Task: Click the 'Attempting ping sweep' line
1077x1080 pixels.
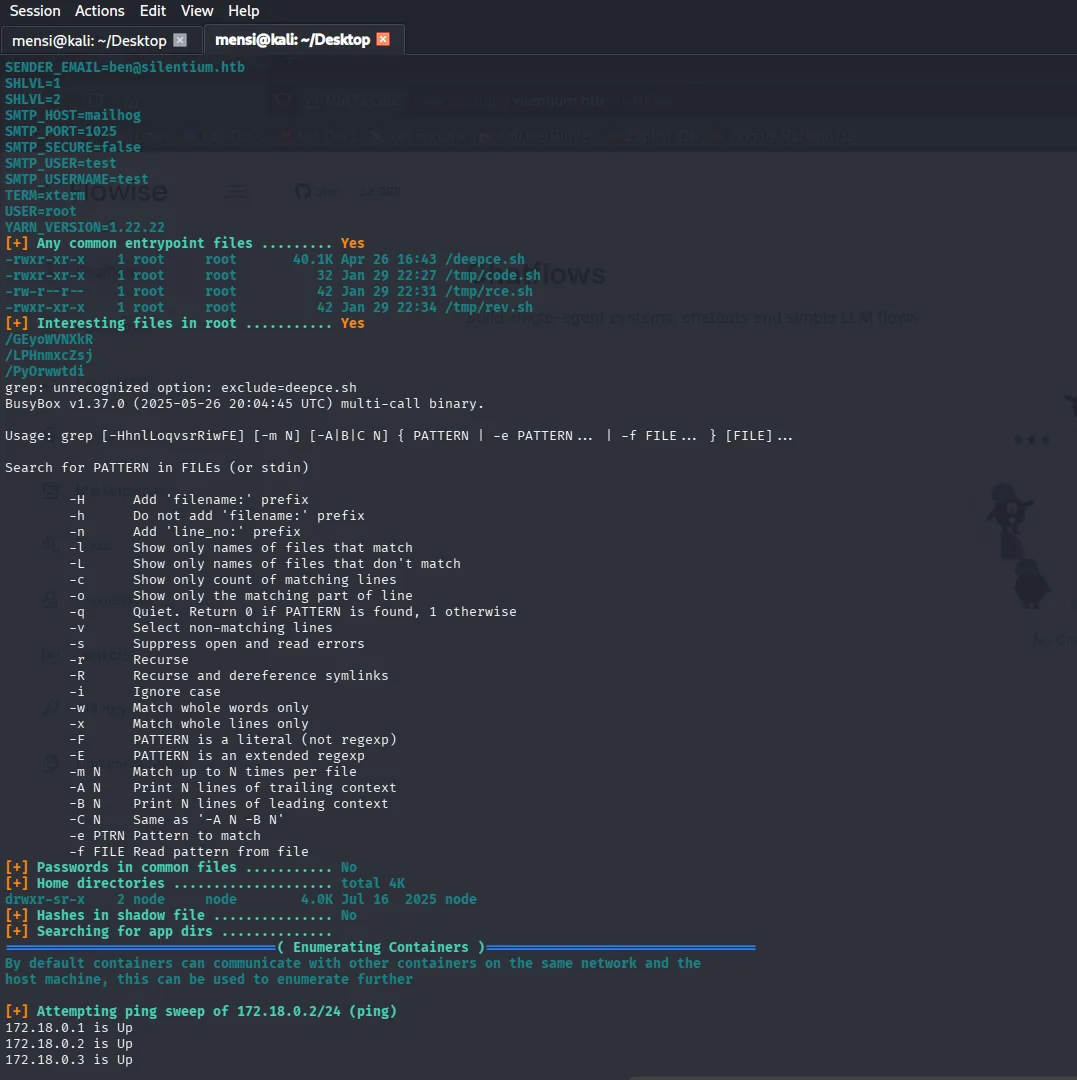Action: click(201, 1011)
